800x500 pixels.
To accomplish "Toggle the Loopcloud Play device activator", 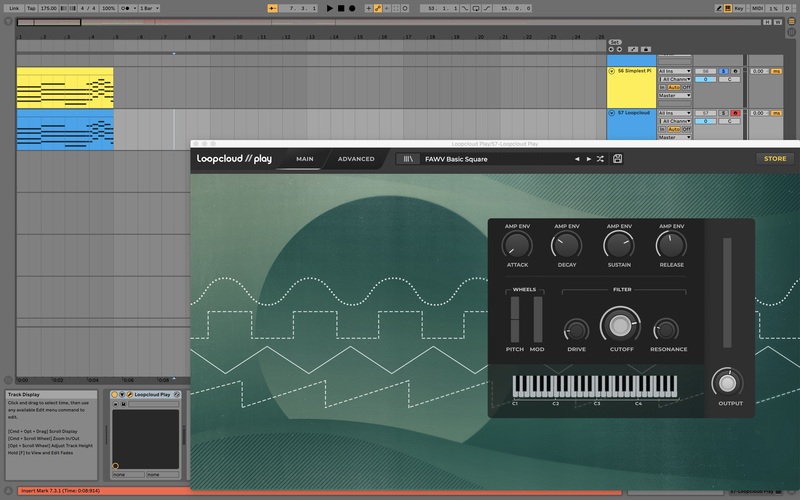I will [x=115, y=395].
